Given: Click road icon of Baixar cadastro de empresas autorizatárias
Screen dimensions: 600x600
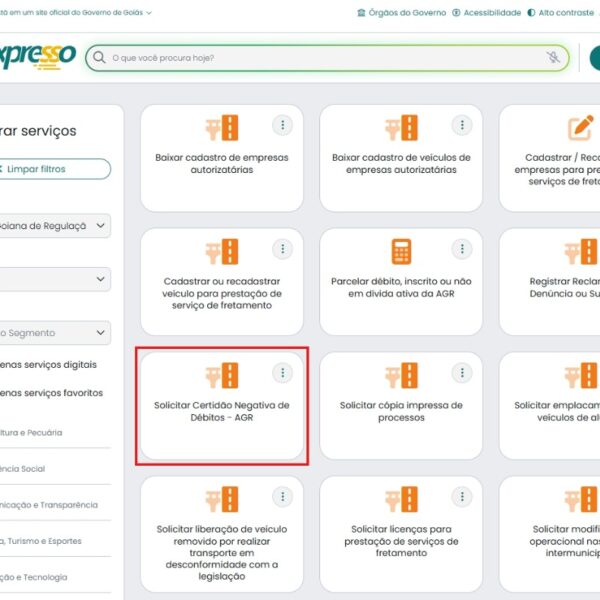Looking at the screenshot, I should point(222,128).
